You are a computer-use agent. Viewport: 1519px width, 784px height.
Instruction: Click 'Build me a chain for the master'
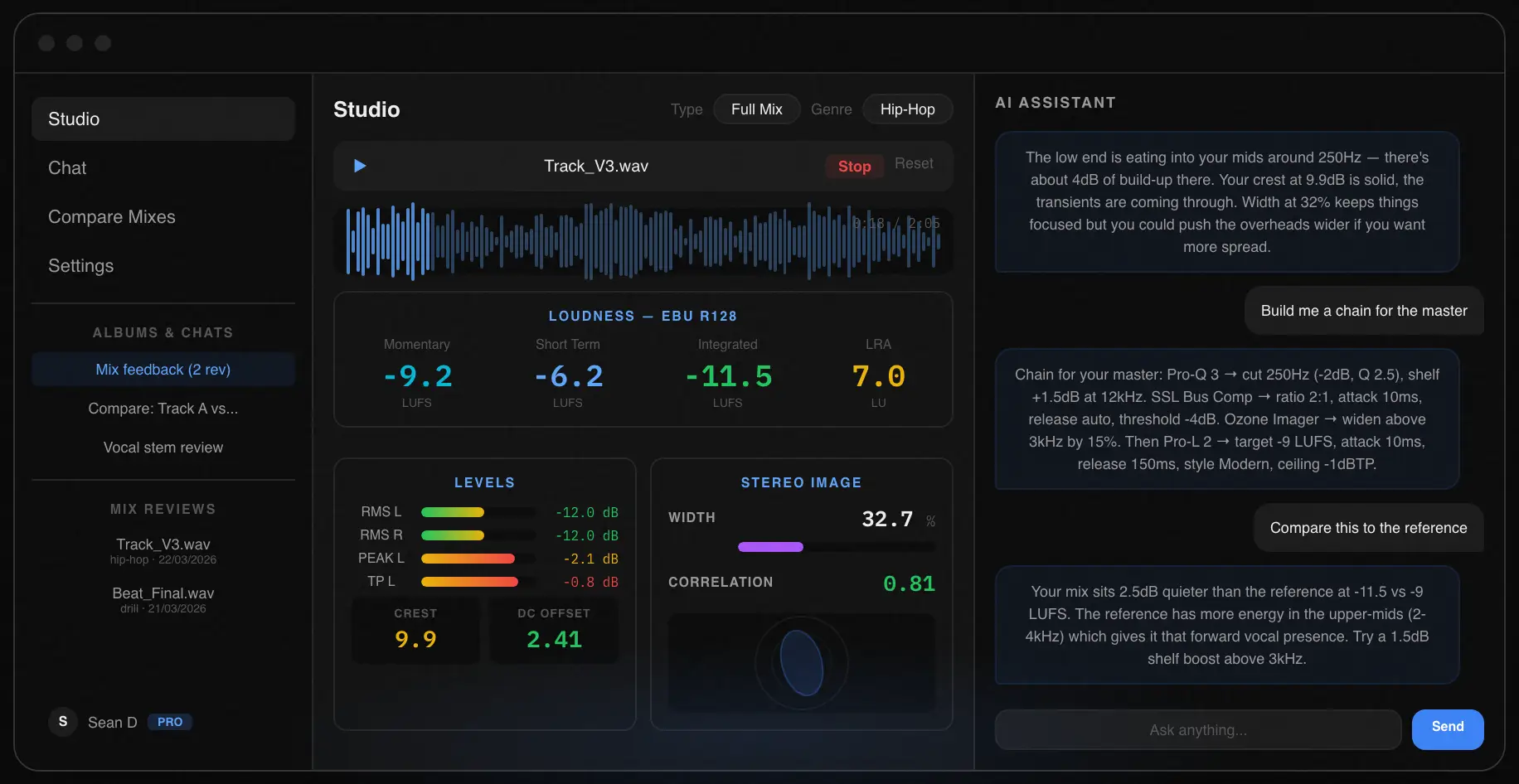tap(1363, 311)
